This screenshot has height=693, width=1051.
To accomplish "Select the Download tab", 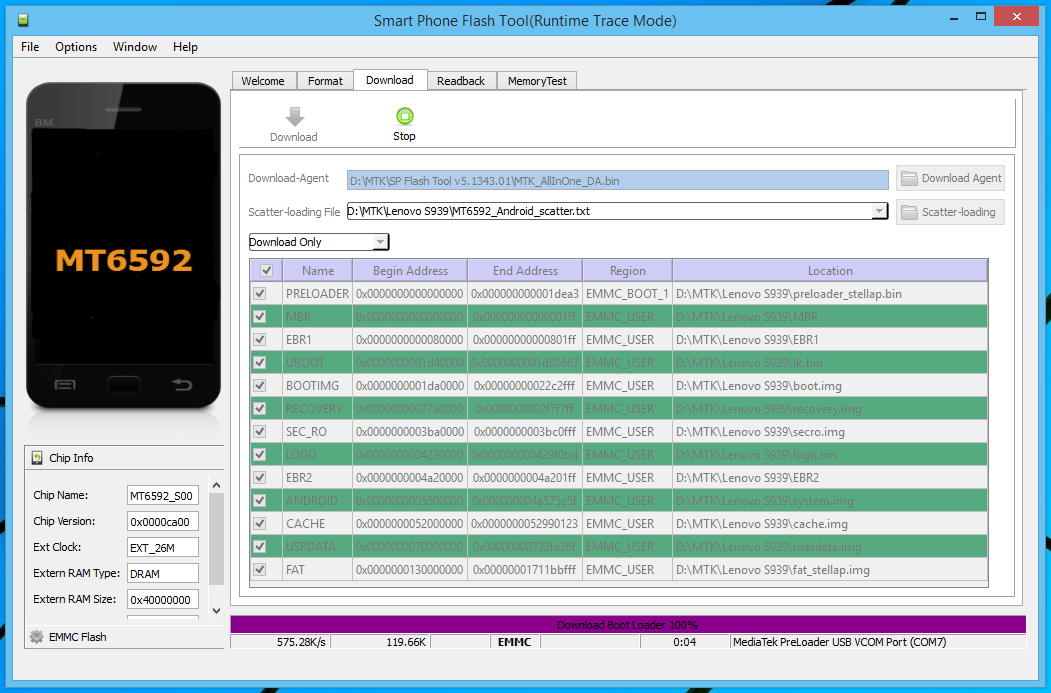I will tap(389, 80).
